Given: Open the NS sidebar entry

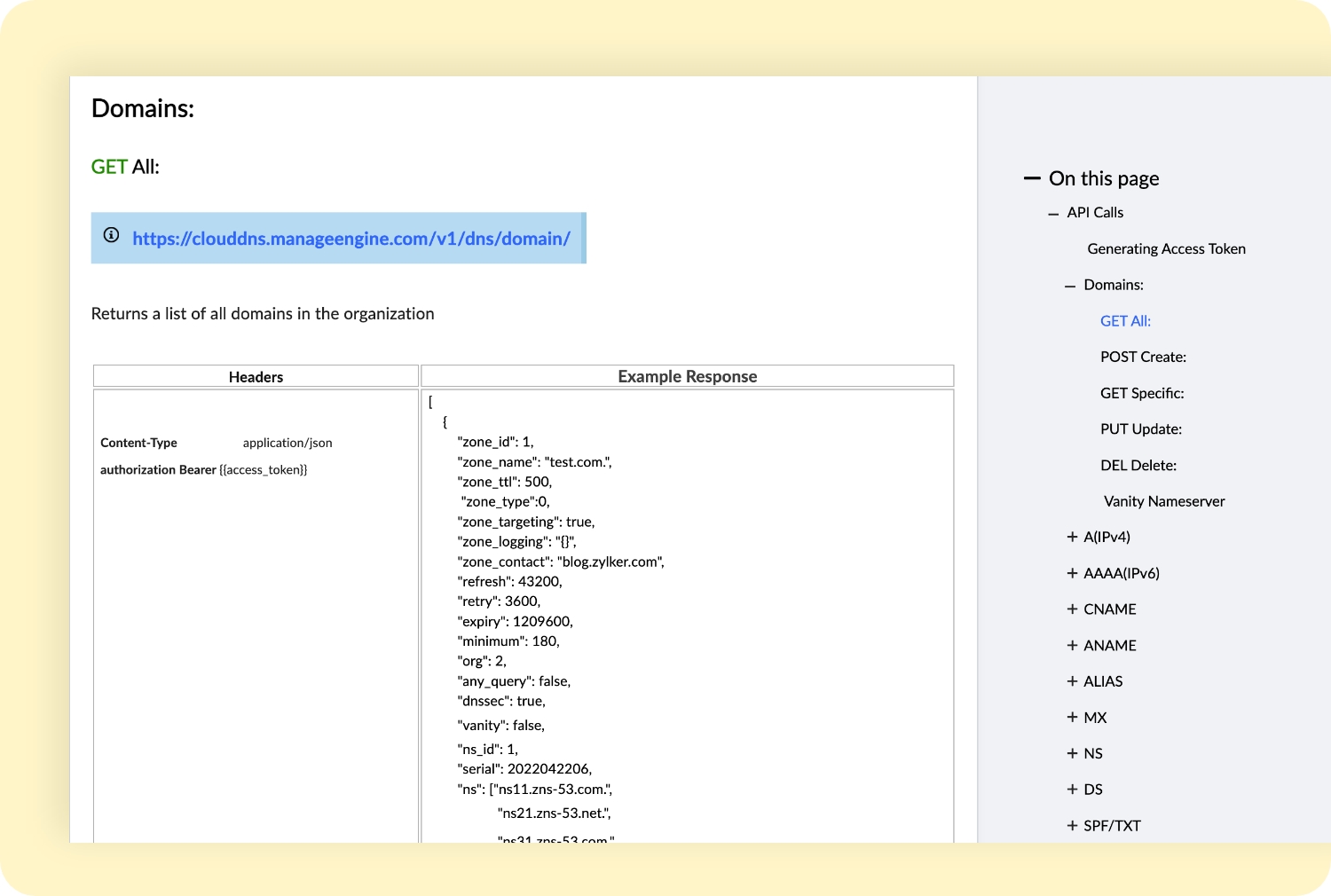Looking at the screenshot, I should click(1093, 753).
